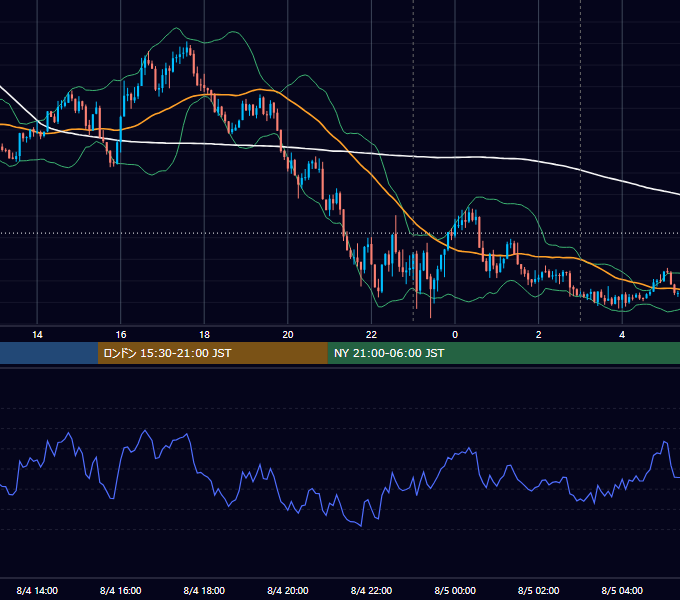The width and height of the screenshot is (680, 600).
Task: Click the 8/4 22:00 time label
Action: (x=371, y=590)
